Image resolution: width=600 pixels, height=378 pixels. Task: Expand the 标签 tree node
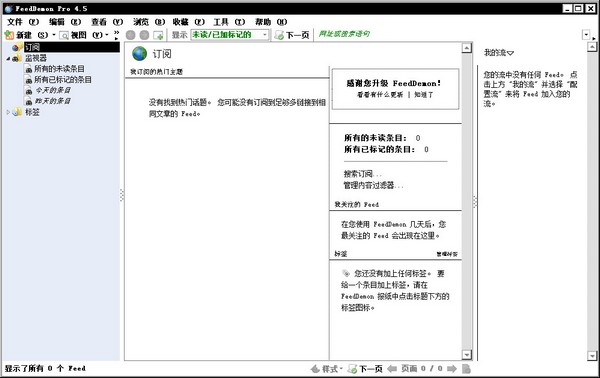pos(8,112)
